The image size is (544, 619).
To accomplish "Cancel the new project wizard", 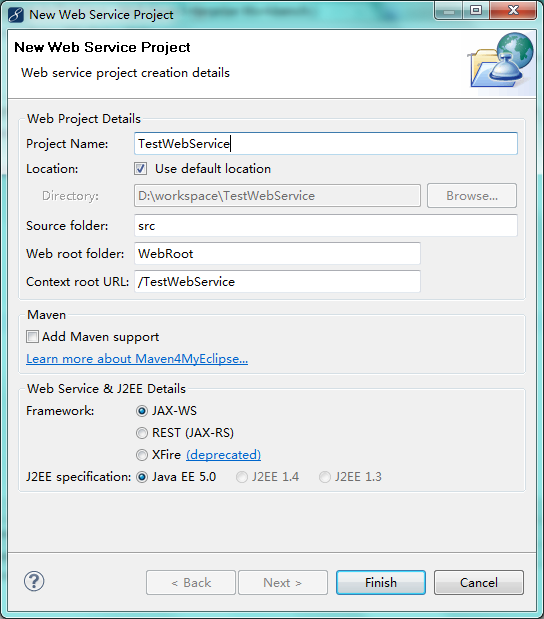I will coord(478,582).
